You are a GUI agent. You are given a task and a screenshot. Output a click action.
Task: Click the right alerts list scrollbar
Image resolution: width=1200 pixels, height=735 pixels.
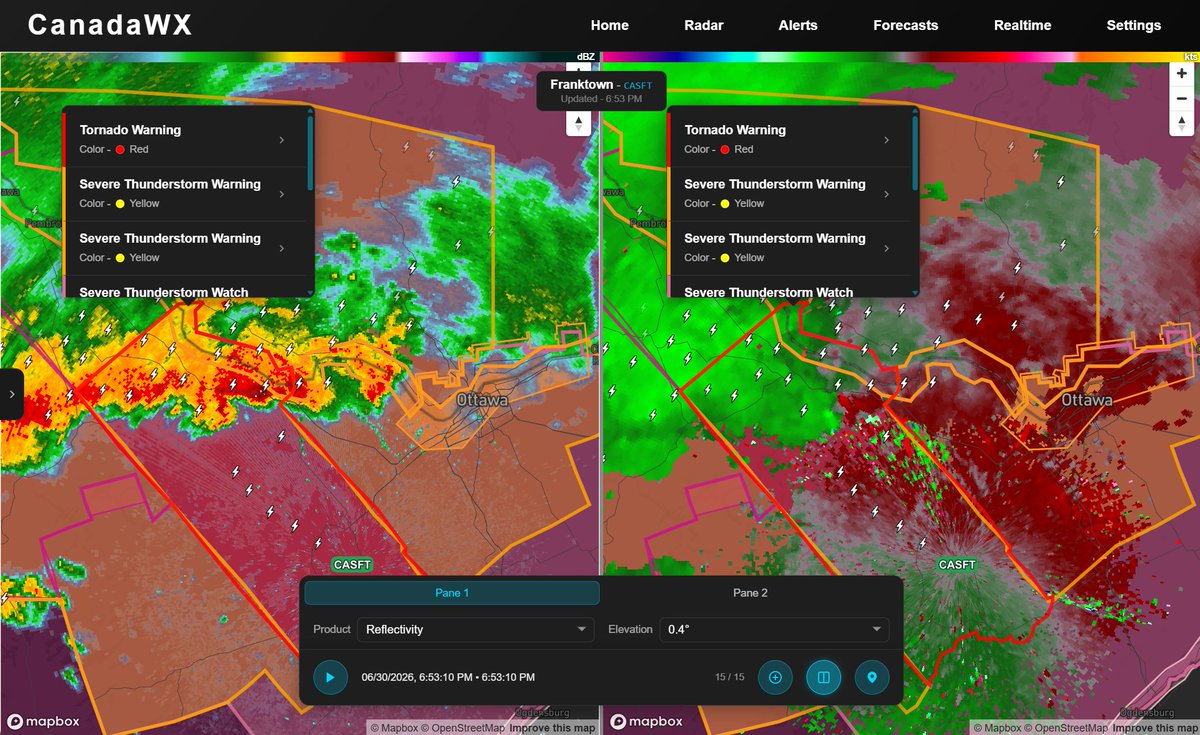916,154
